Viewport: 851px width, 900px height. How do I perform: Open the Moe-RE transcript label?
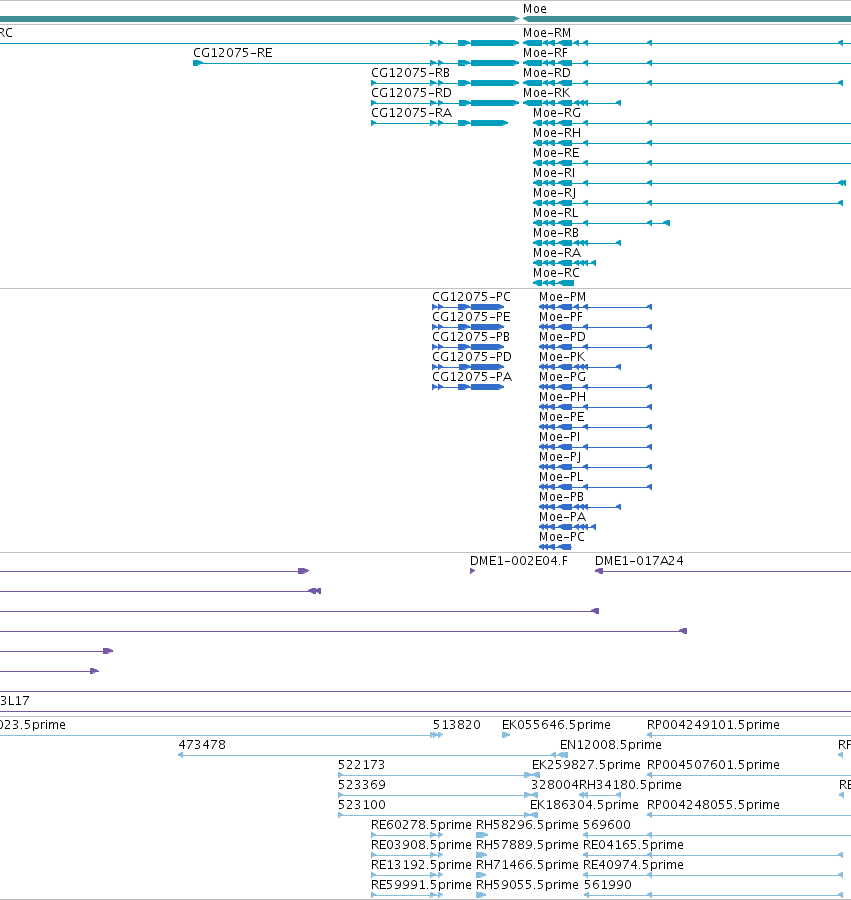[x=556, y=153]
